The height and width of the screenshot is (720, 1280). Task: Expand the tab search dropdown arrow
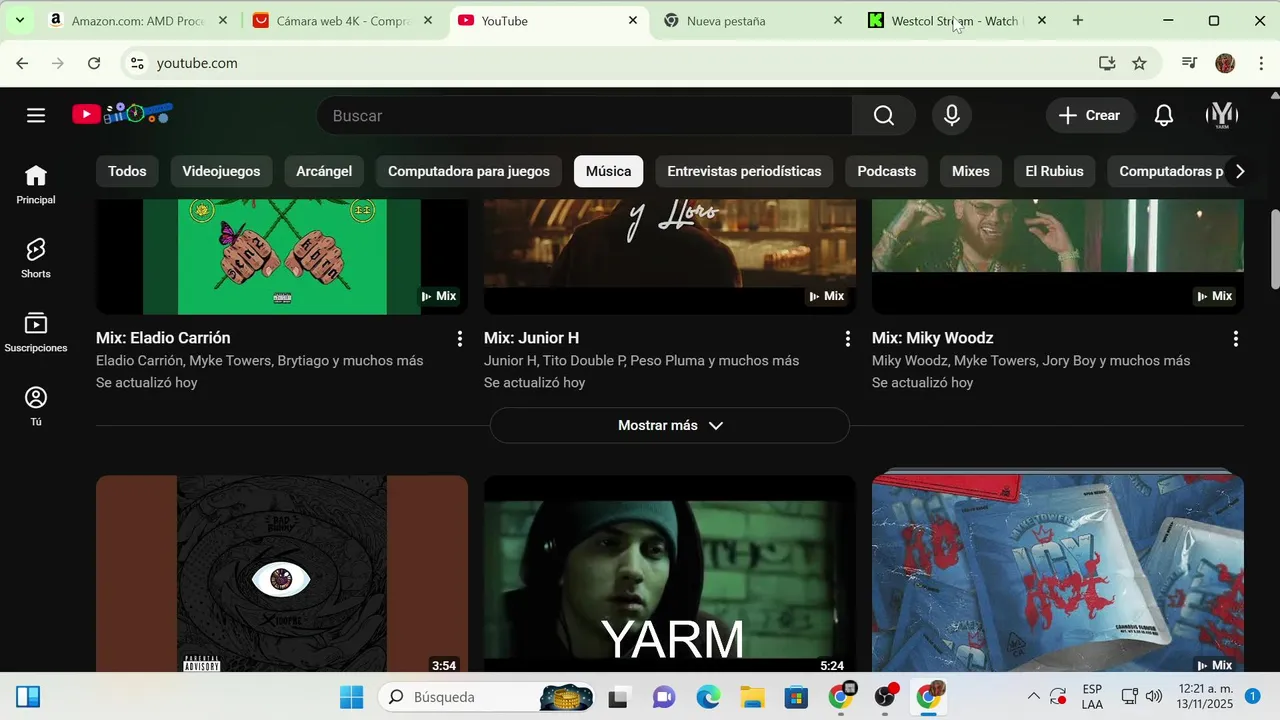tap(19, 20)
